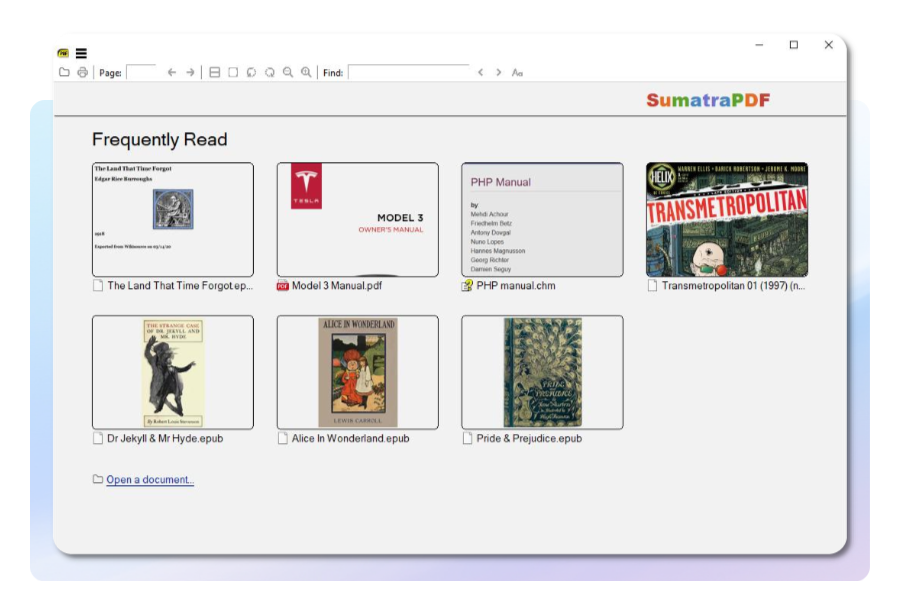Click 'Transmetropolitan 01 (1997)' file name
The height and width of the screenshot is (600, 900).
tap(734, 285)
